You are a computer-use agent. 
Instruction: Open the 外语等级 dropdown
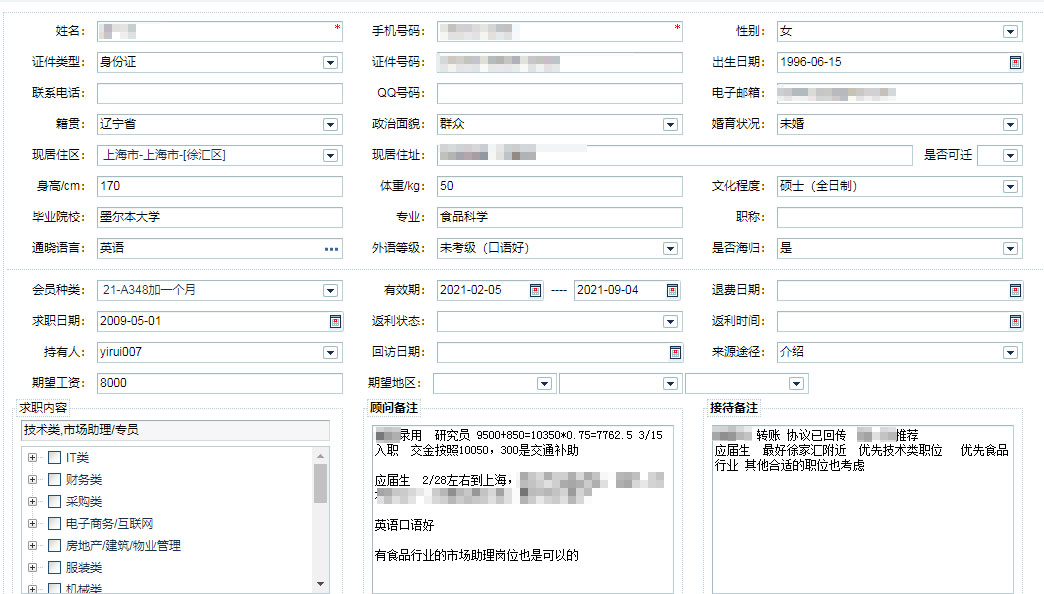(x=670, y=248)
